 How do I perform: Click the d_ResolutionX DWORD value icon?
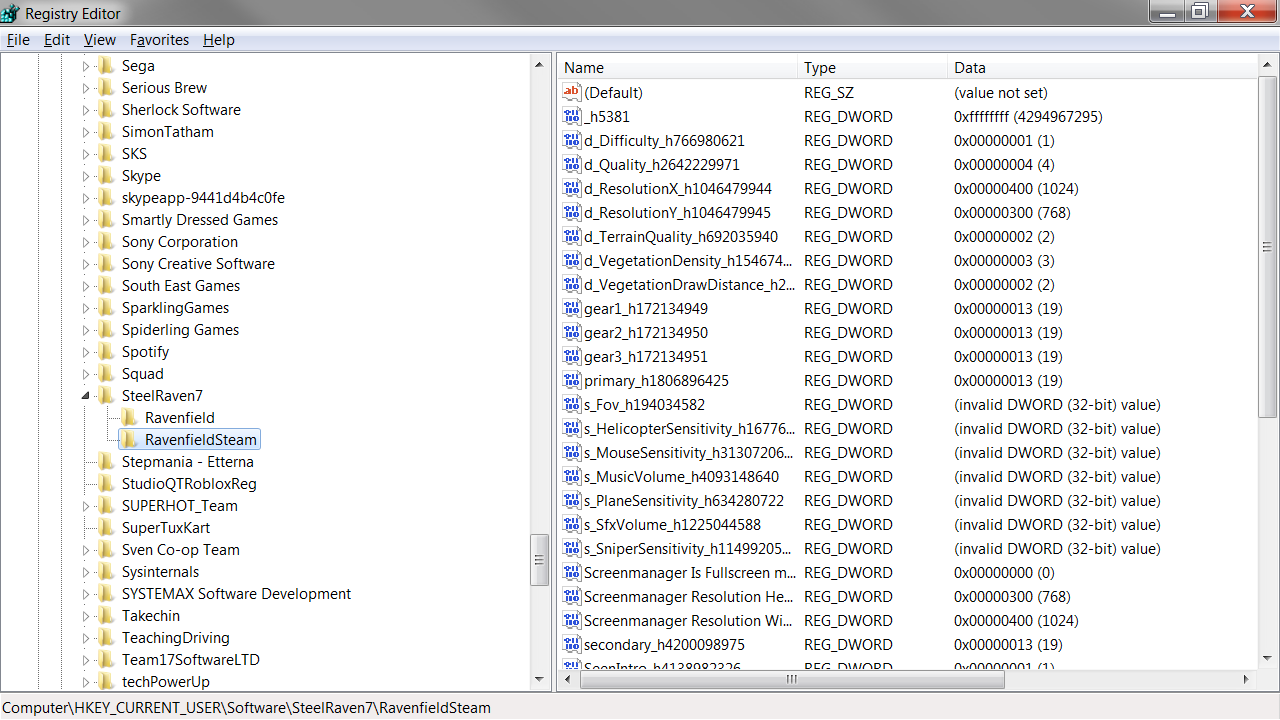572,188
